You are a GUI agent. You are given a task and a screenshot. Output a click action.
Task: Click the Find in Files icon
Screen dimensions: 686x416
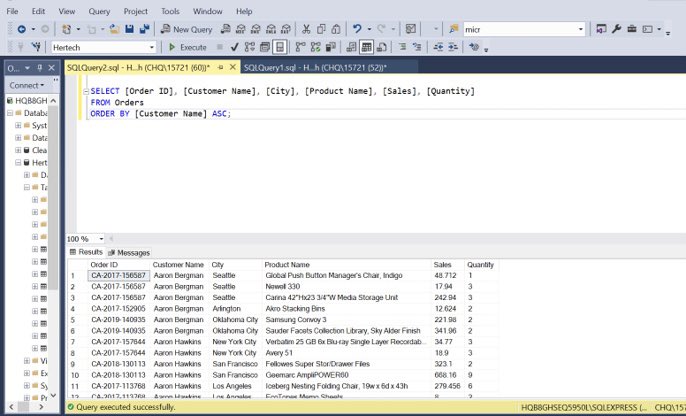(x=454, y=29)
